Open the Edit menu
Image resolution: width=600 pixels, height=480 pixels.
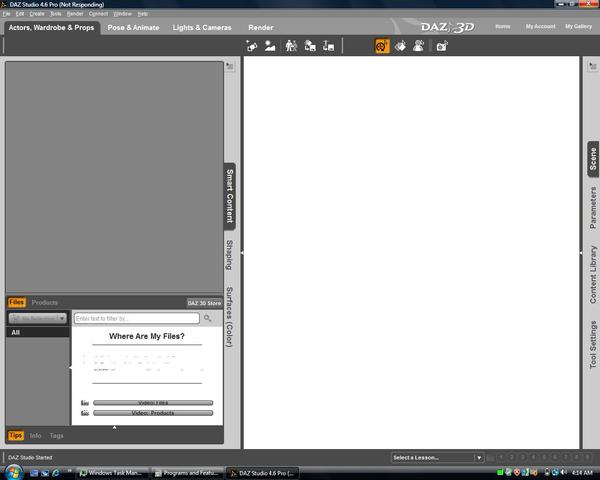20,14
